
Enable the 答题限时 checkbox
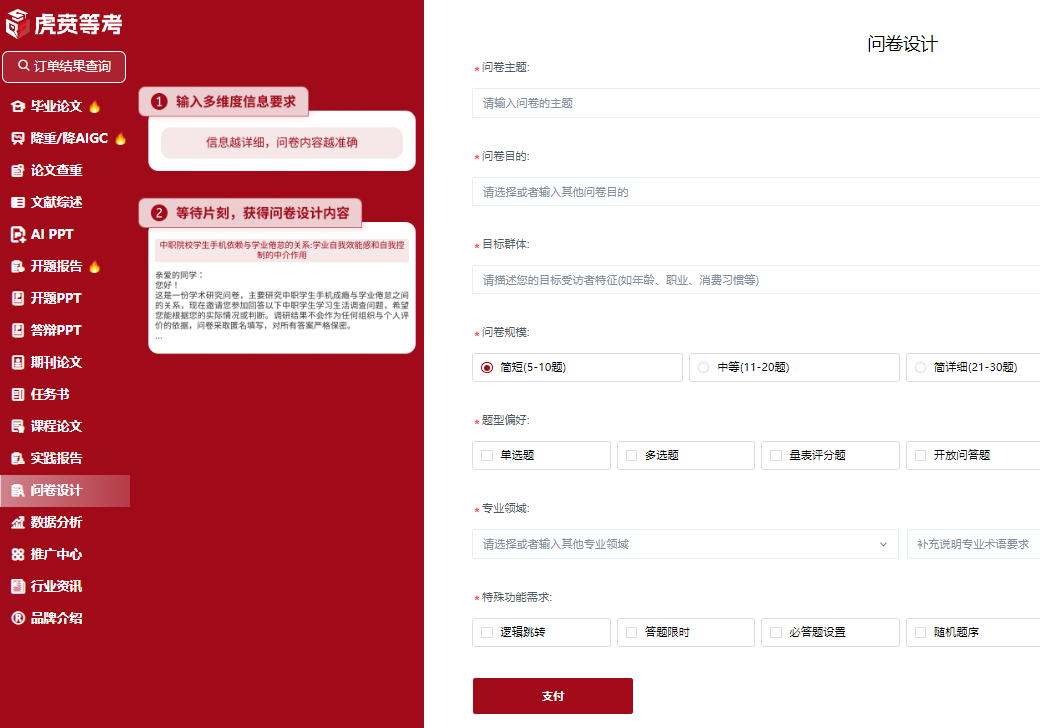[x=631, y=633]
